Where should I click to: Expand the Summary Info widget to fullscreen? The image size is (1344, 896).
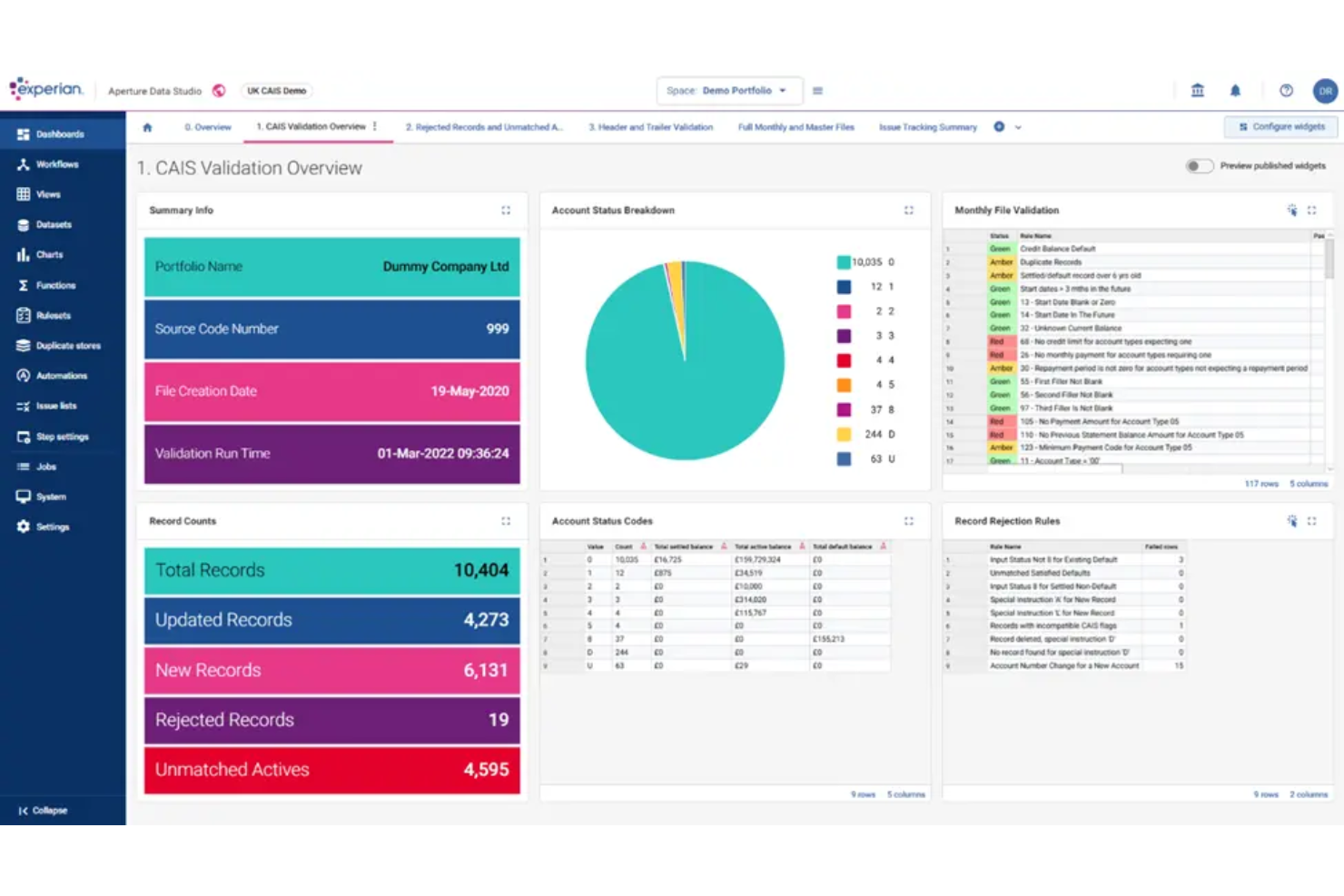point(506,210)
